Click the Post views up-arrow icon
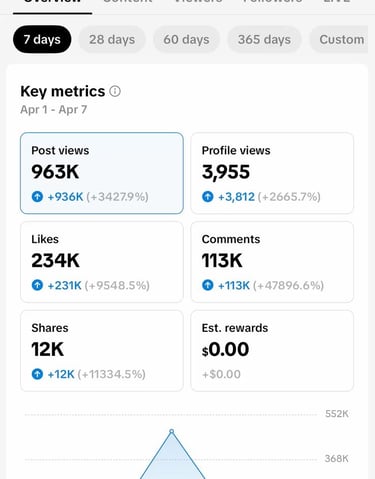This screenshot has height=479, width=375. pyautogui.click(x=37, y=196)
